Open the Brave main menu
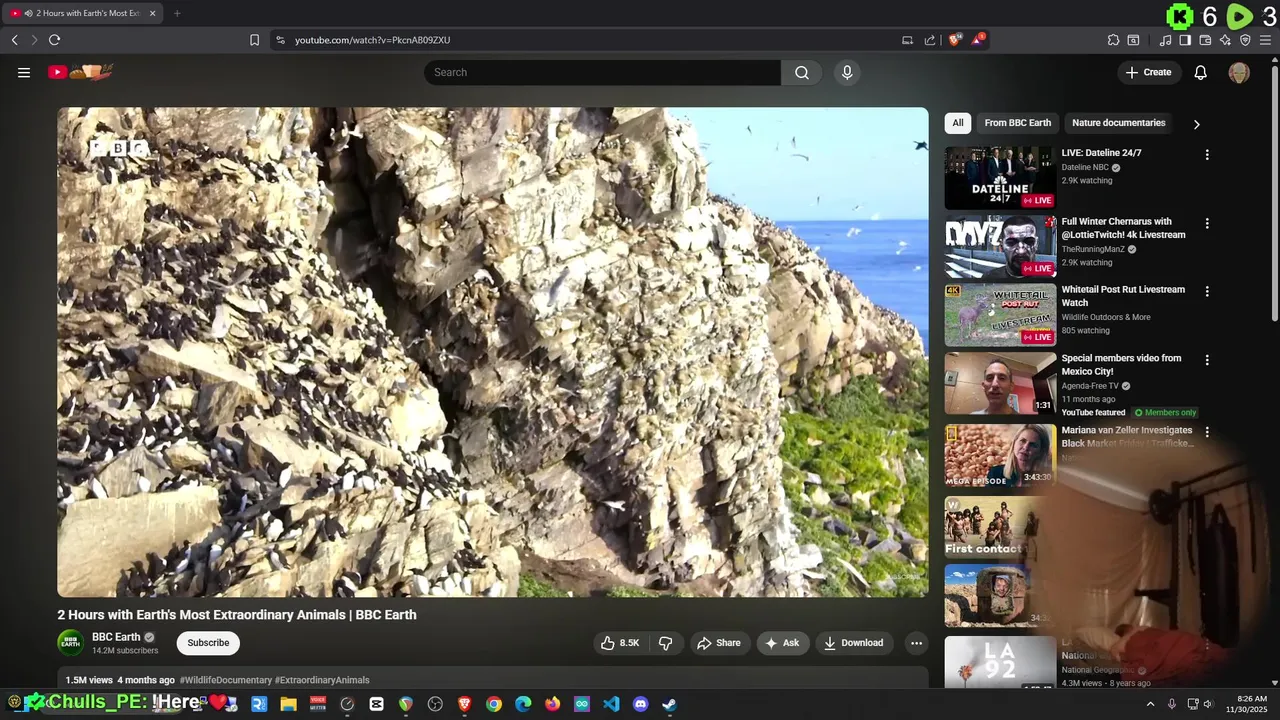The image size is (1280, 720). pyautogui.click(x=1265, y=40)
